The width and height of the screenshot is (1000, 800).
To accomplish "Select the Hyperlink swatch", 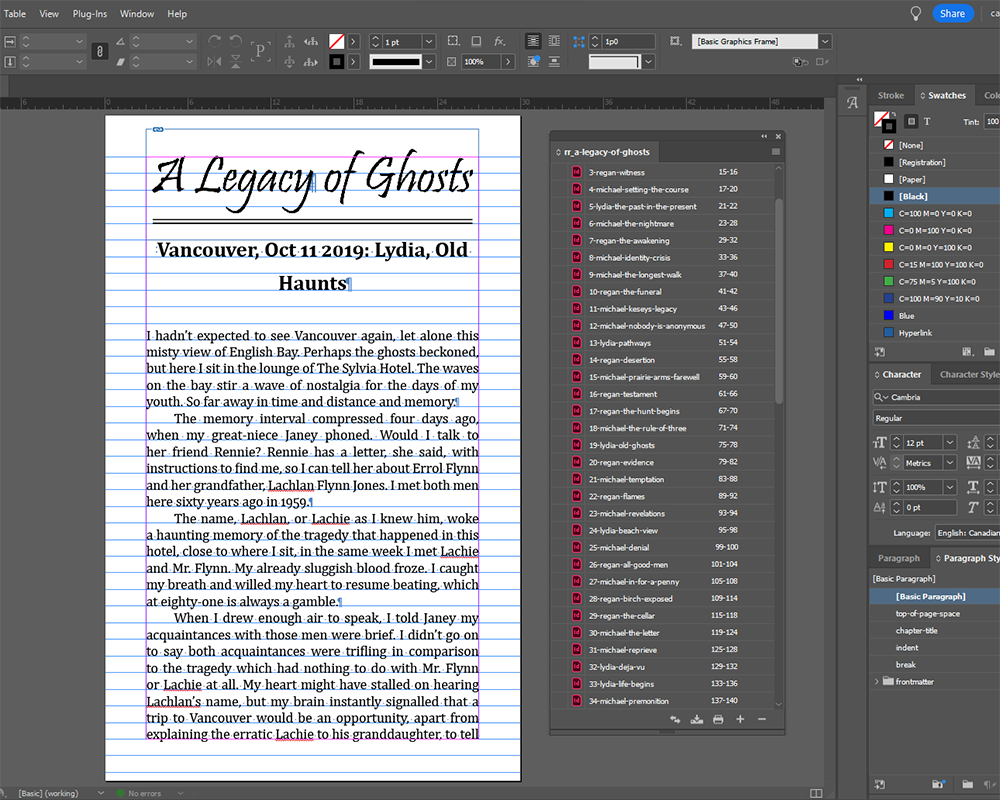I will click(x=935, y=332).
